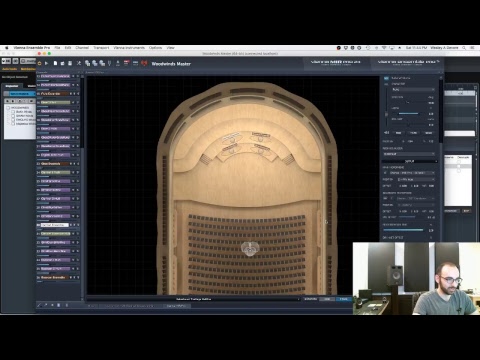
Task: Click the power icon in the Vienna toolbar
Action: pyautogui.click(x=40, y=63)
